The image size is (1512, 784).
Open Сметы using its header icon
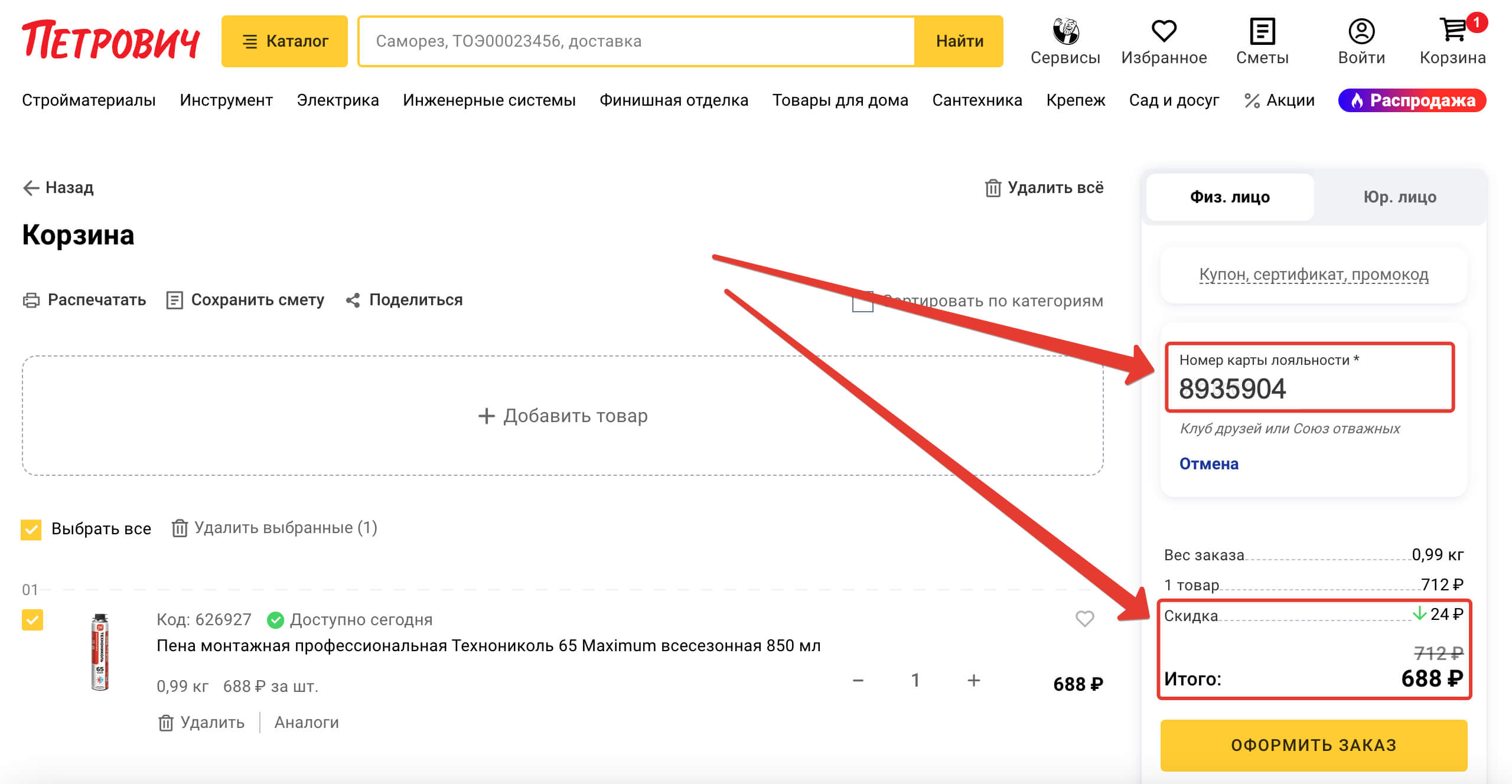pyautogui.click(x=1262, y=31)
